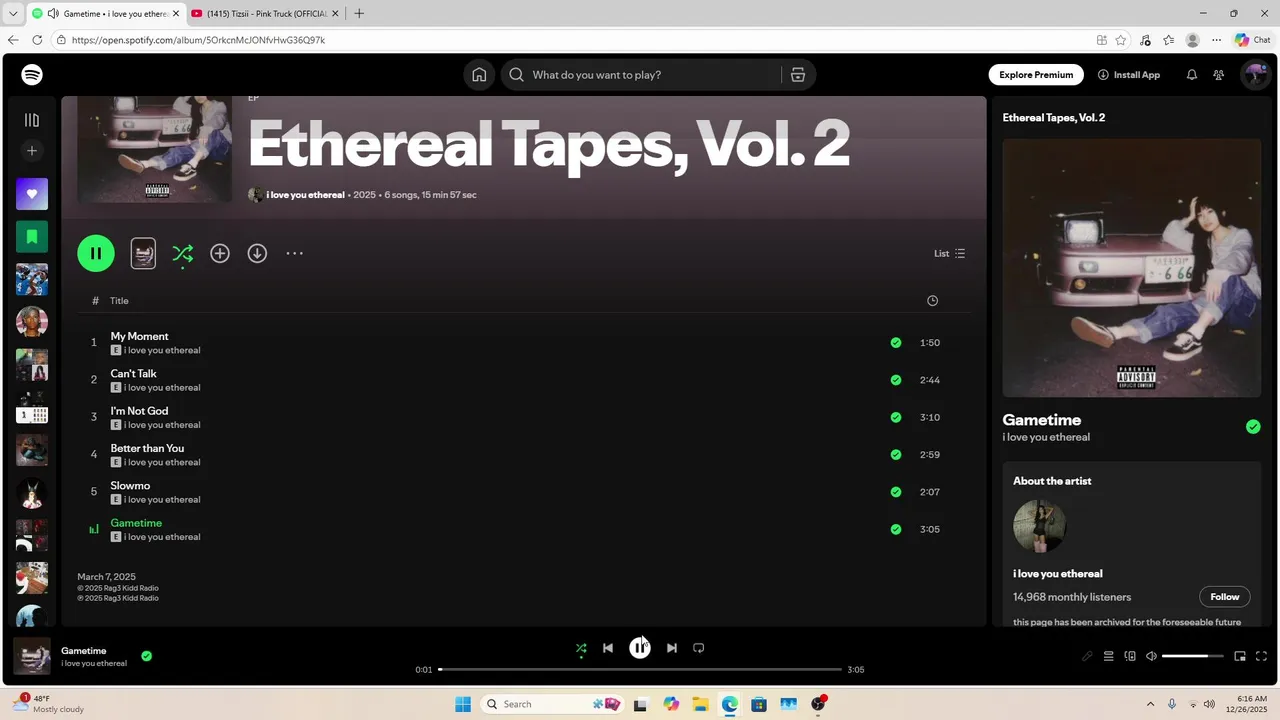The width and height of the screenshot is (1280, 720).
Task: Pause album with large green button
Action: (x=96, y=253)
